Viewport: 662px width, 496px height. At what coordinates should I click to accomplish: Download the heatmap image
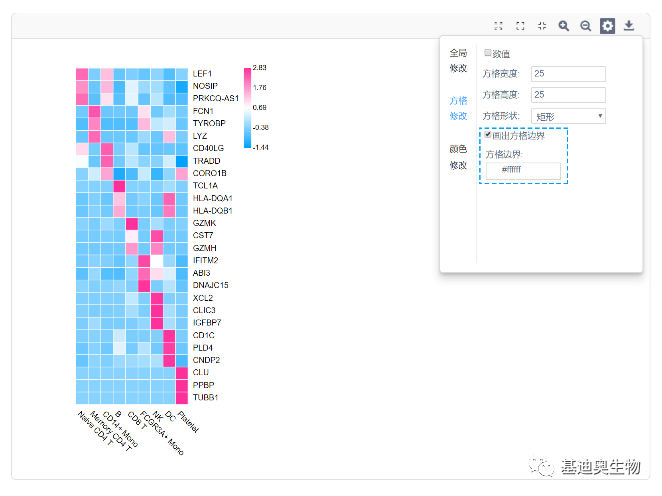coord(630,26)
